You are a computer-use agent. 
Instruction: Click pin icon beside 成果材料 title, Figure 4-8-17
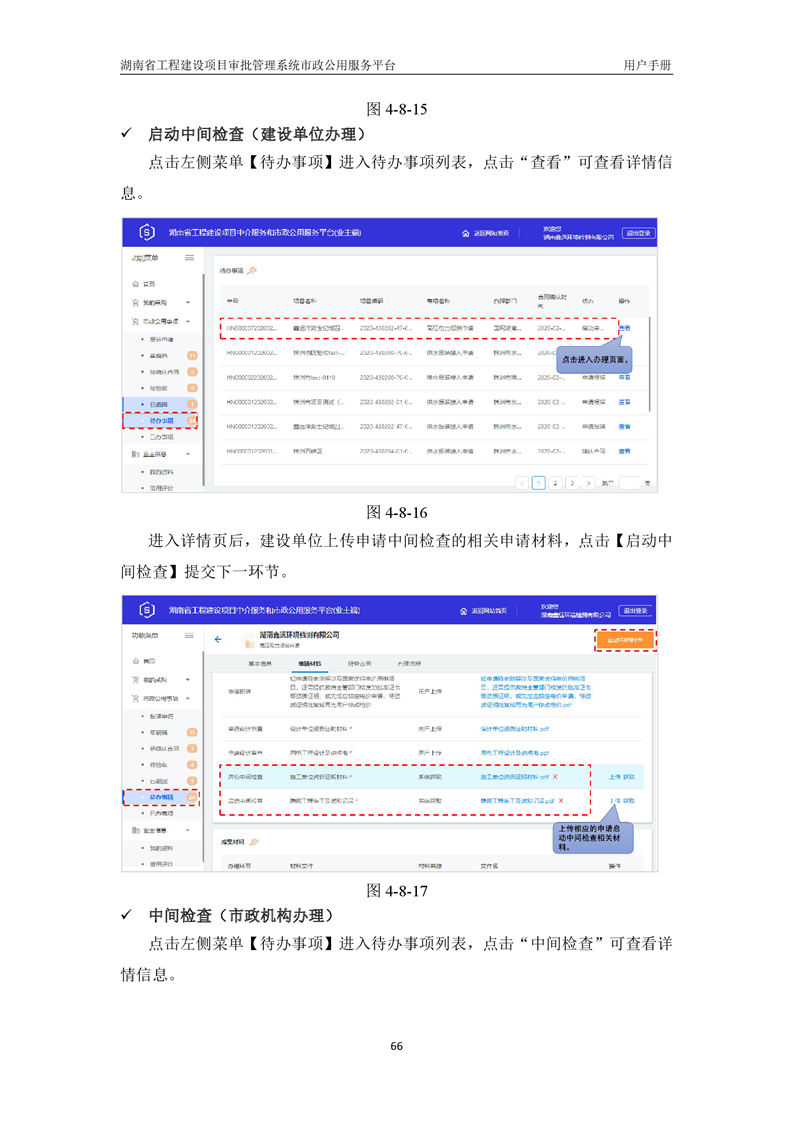[x=254, y=842]
